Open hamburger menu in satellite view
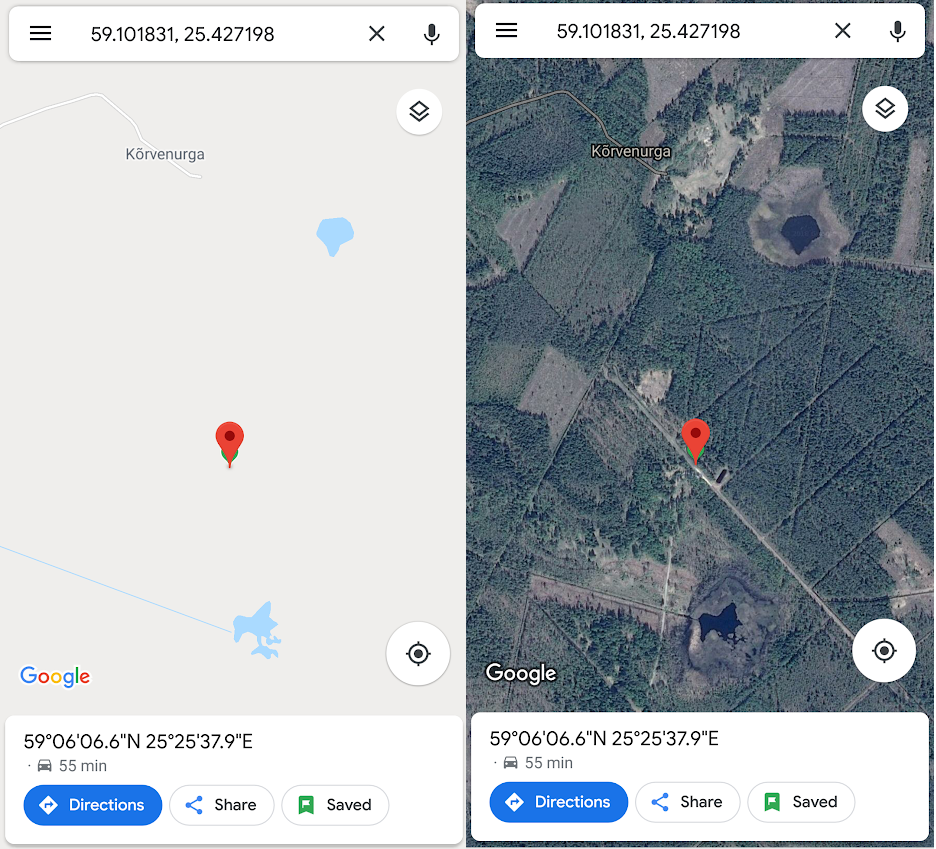 click(506, 30)
